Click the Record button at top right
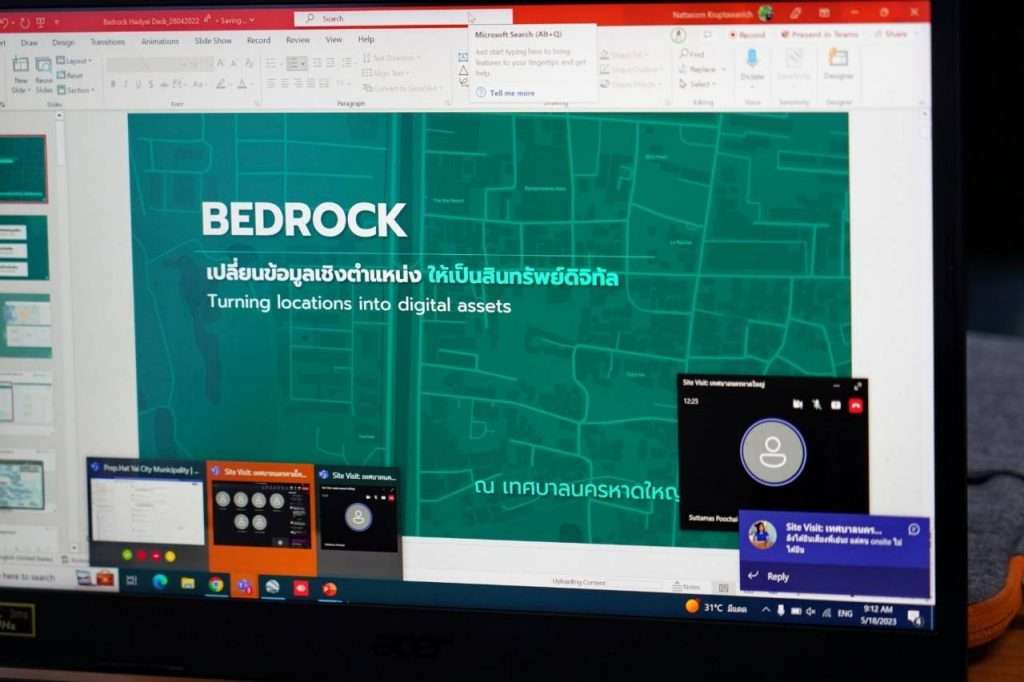This screenshot has width=1024, height=682. [x=746, y=34]
